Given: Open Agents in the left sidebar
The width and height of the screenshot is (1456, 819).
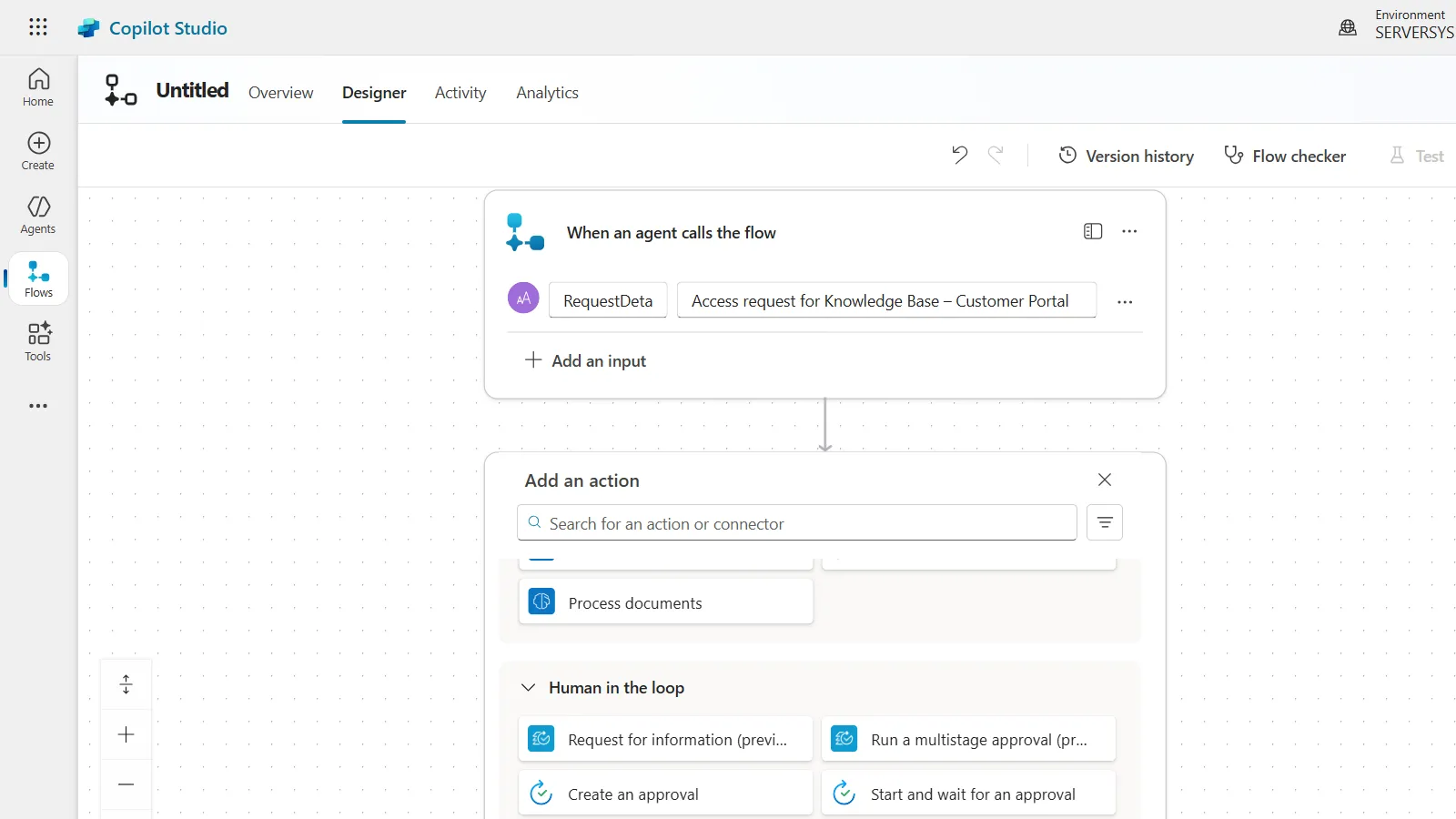Looking at the screenshot, I should (38, 215).
